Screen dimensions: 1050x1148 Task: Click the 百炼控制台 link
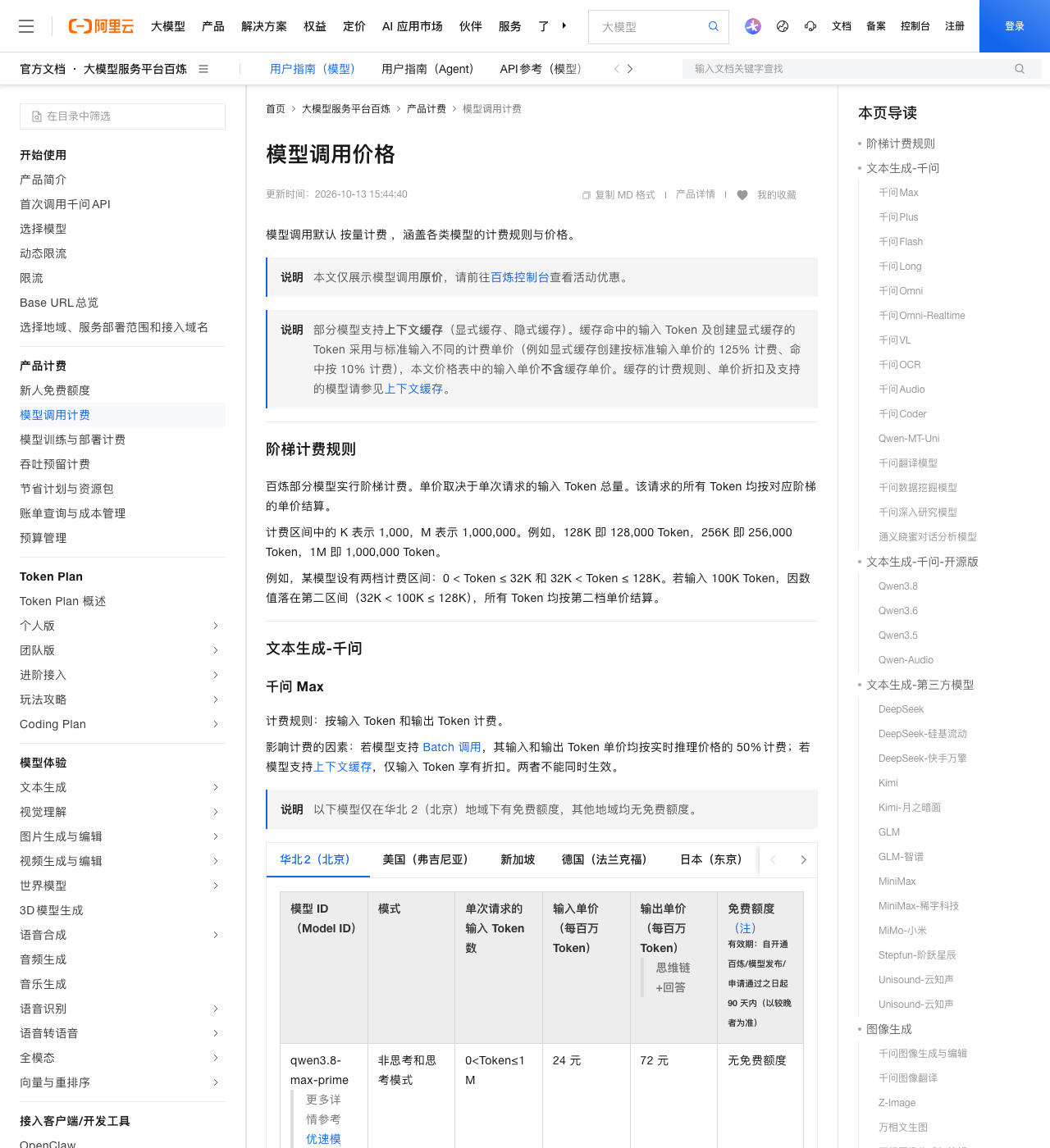pos(520,277)
